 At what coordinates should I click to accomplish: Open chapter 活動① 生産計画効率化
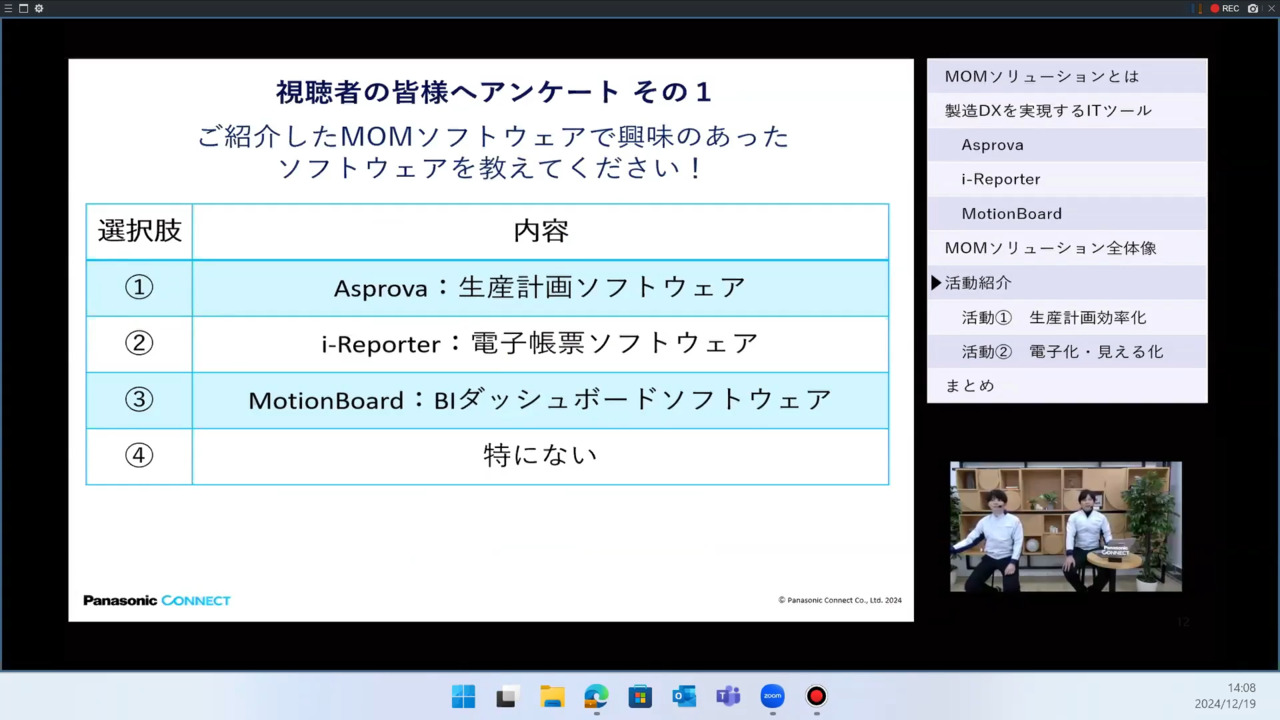click(x=1067, y=317)
